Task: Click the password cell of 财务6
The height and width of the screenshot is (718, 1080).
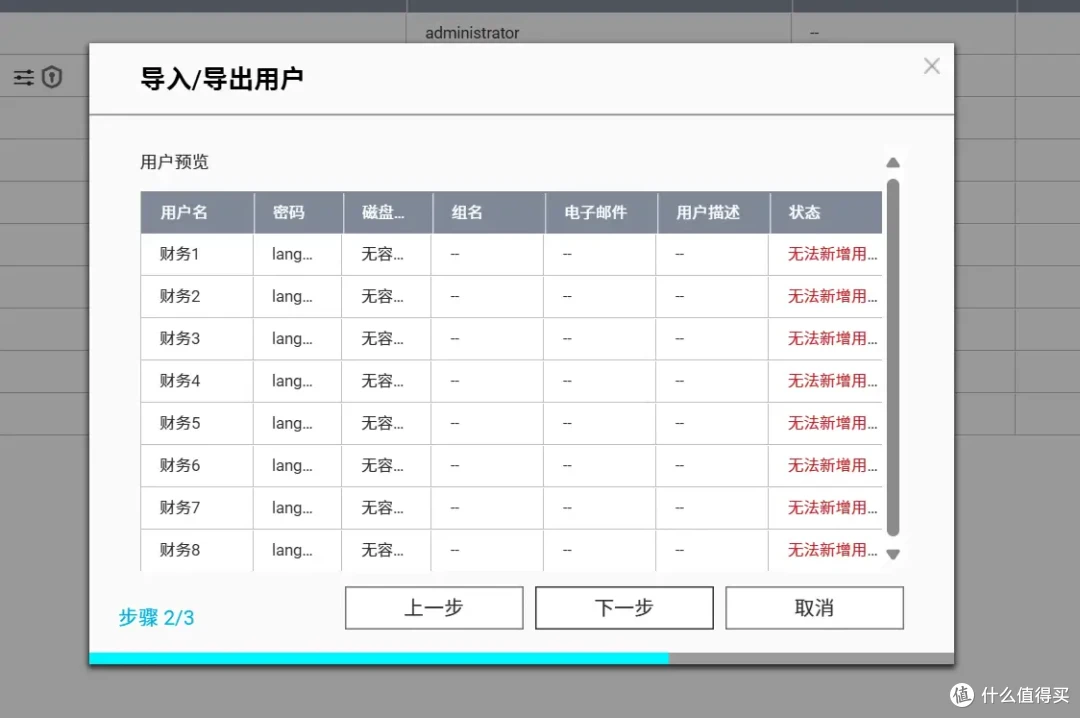Action: (297, 466)
